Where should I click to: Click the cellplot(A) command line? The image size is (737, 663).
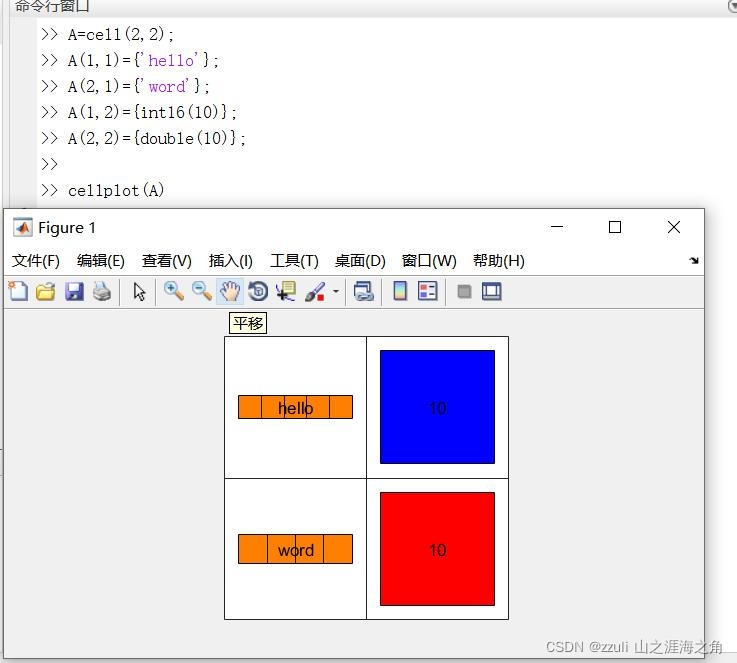click(116, 190)
